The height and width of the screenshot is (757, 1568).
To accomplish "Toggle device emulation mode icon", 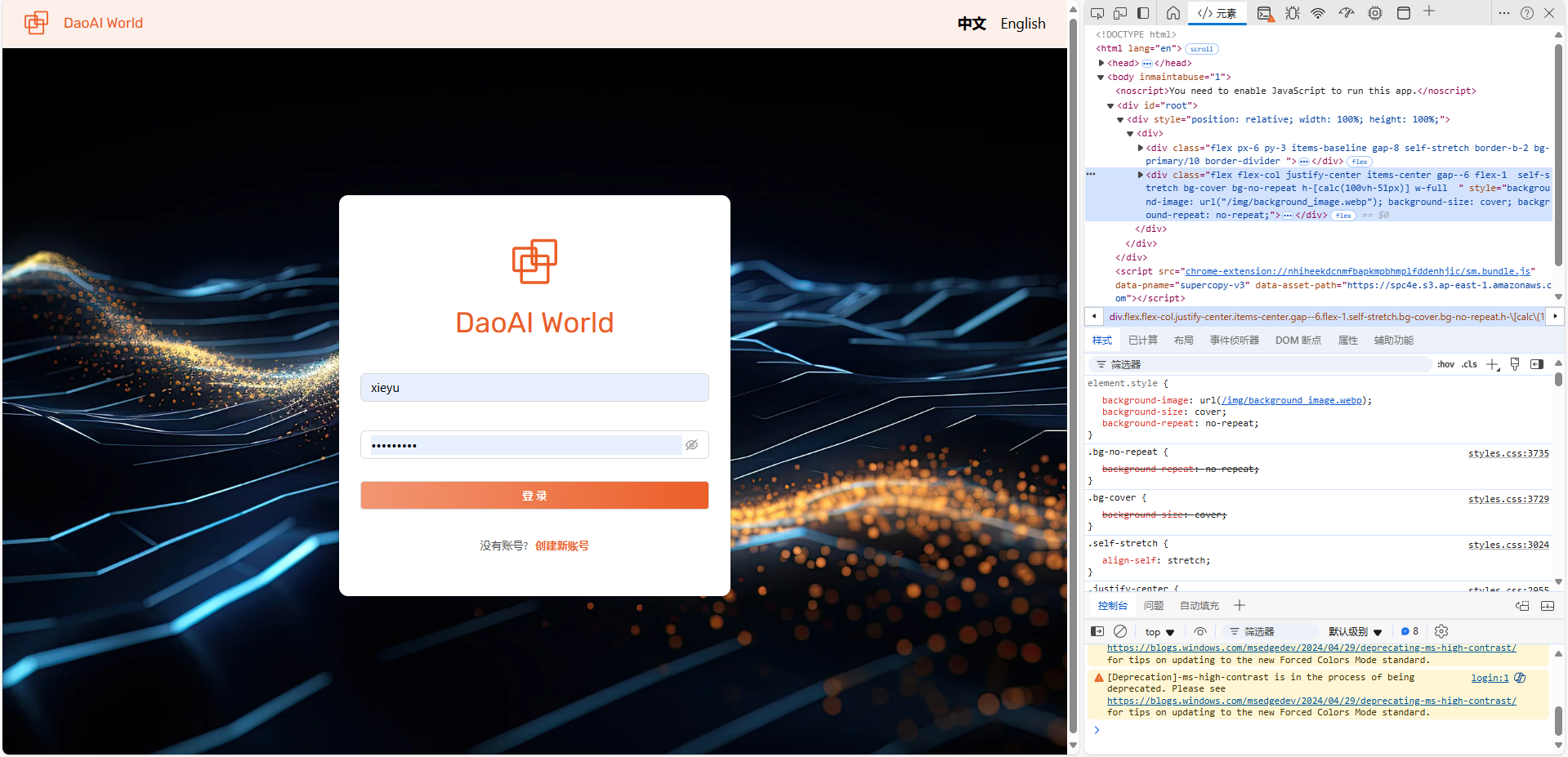I will [x=1120, y=13].
